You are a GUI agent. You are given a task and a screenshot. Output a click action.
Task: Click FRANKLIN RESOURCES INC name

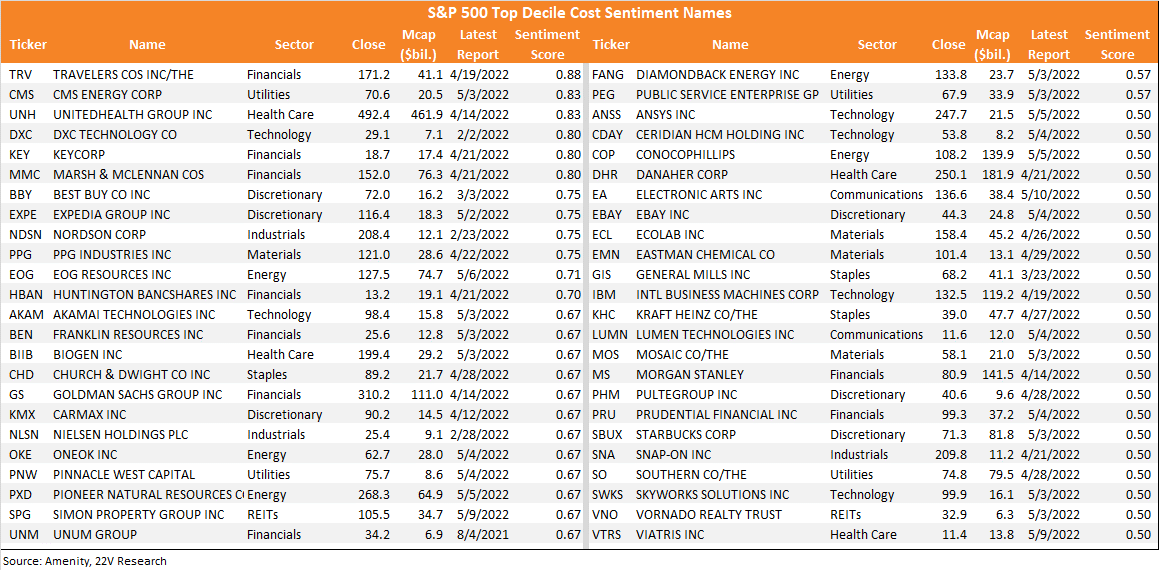(128, 334)
